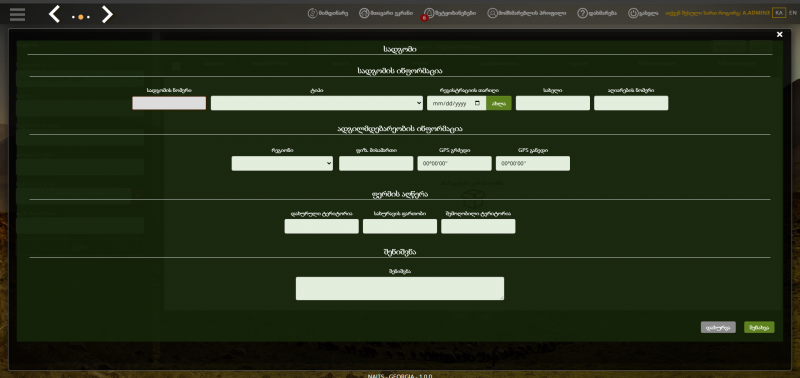Expand the region dropdown
800x378 pixels.
[282, 164]
